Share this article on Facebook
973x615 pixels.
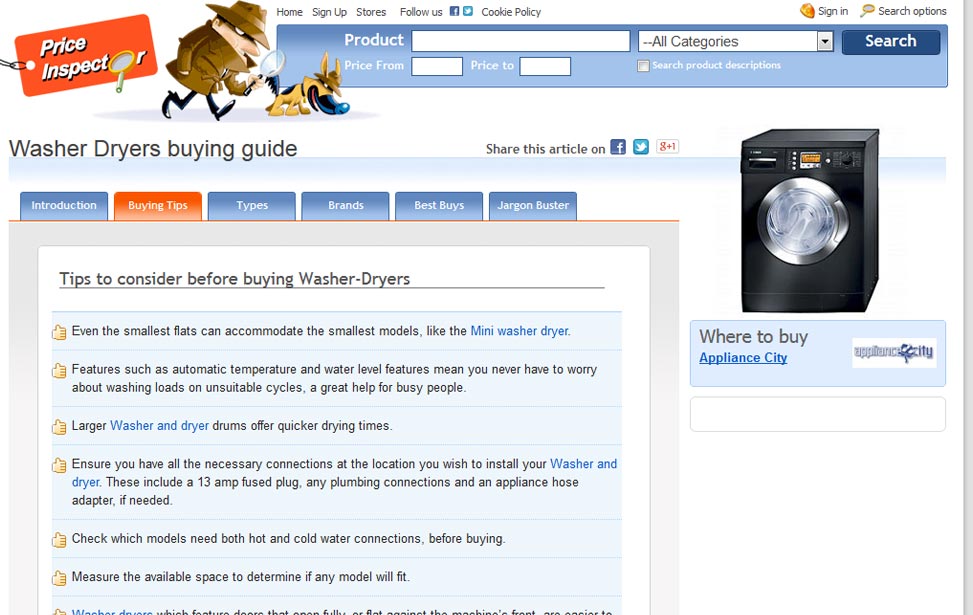tap(618, 147)
